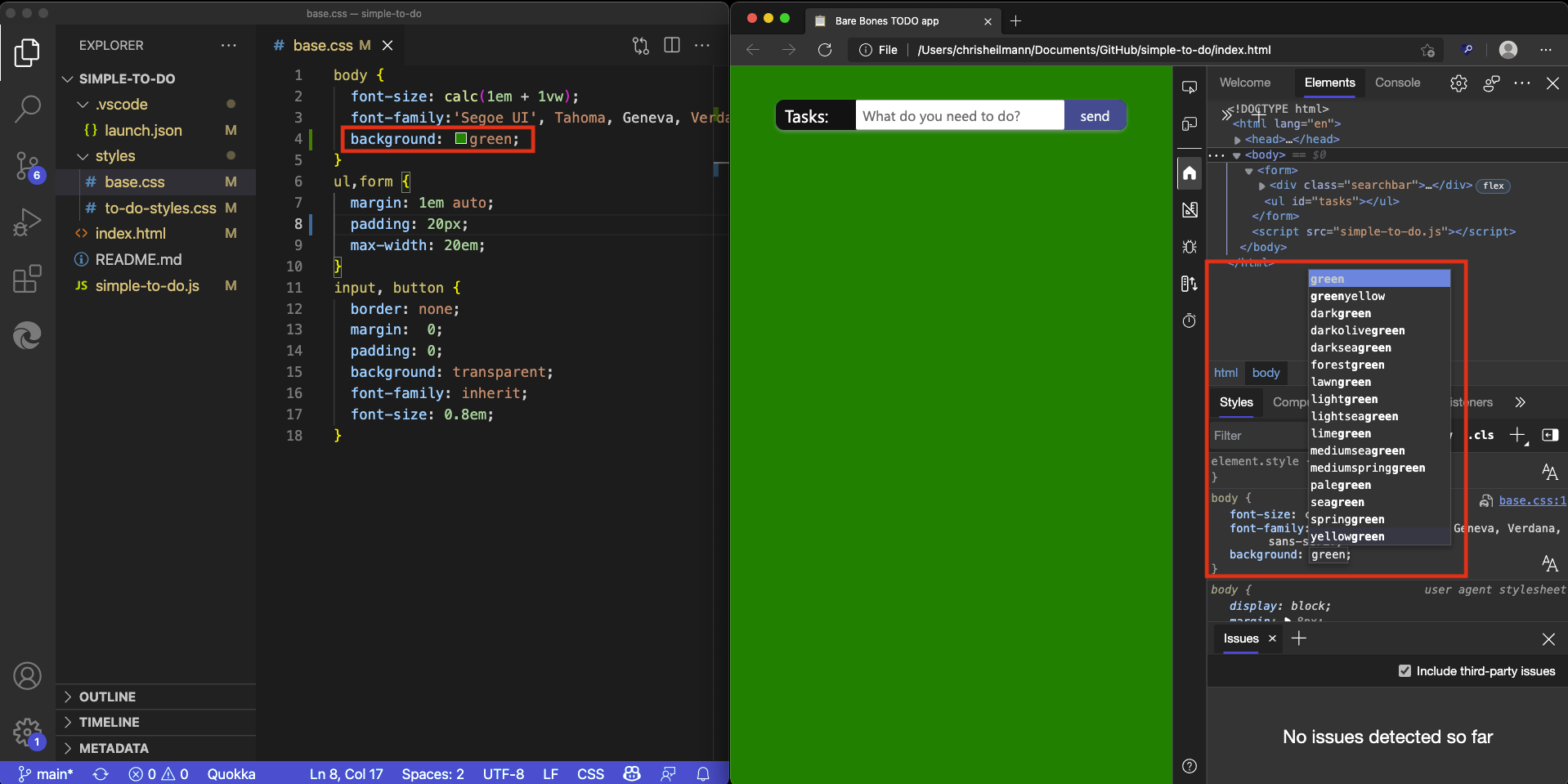
Task: Select html in the DOM breadcrumb
Action: [1225, 373]
